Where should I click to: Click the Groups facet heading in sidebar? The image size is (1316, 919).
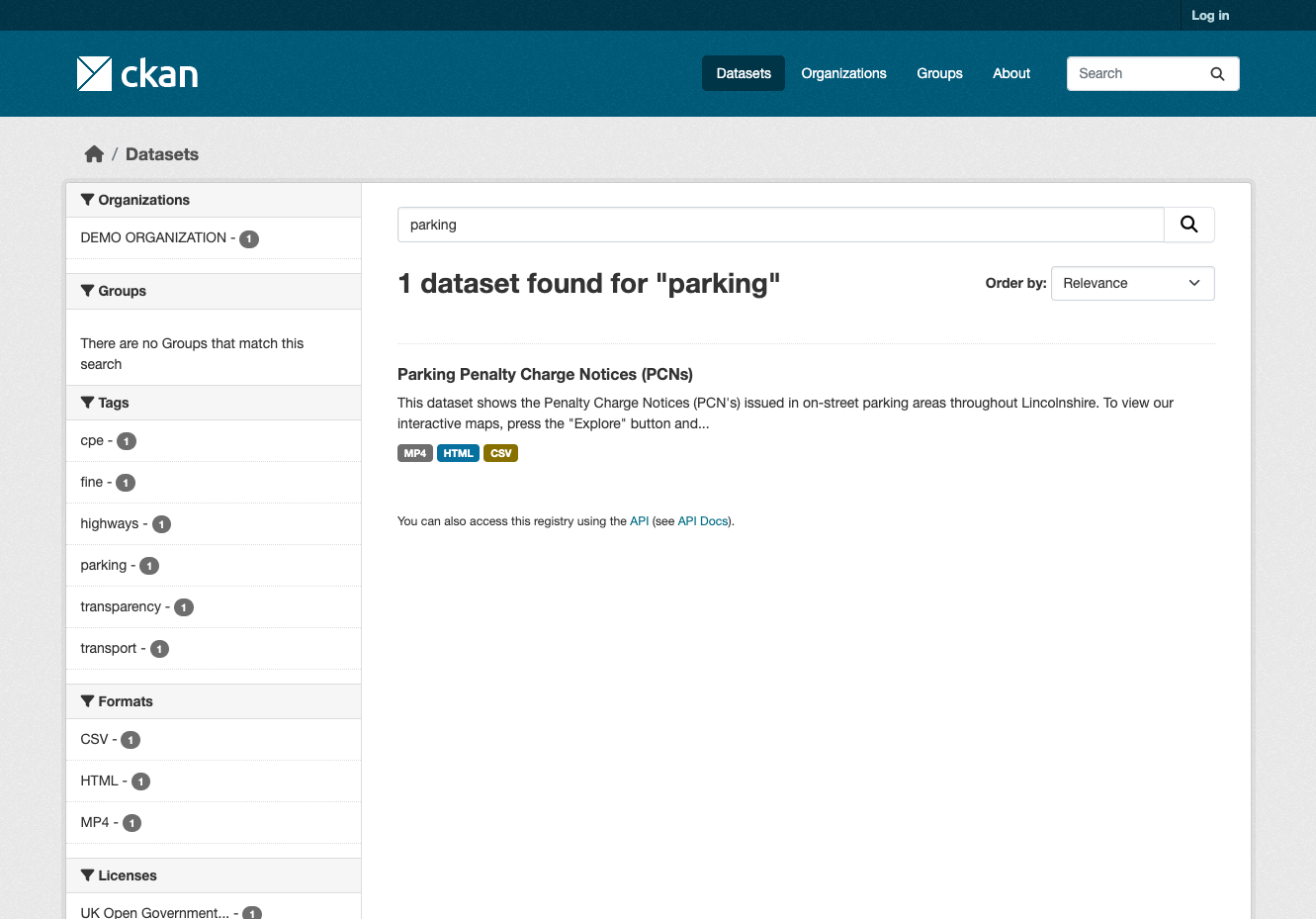(214, 291)
